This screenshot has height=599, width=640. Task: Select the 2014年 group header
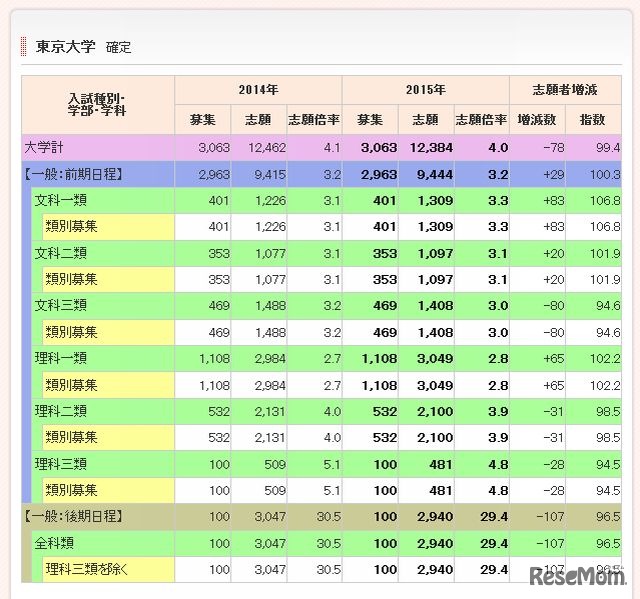click(x=258, y=89)
